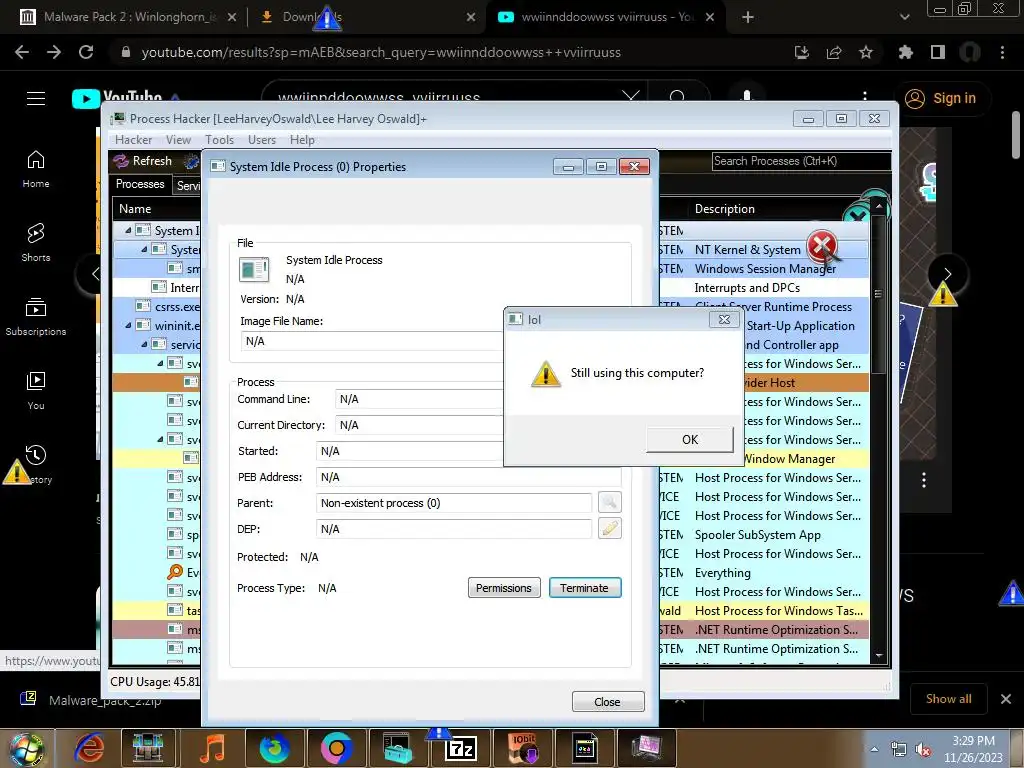Select the Interrupts and DPCs row

[x=747, y=287]
